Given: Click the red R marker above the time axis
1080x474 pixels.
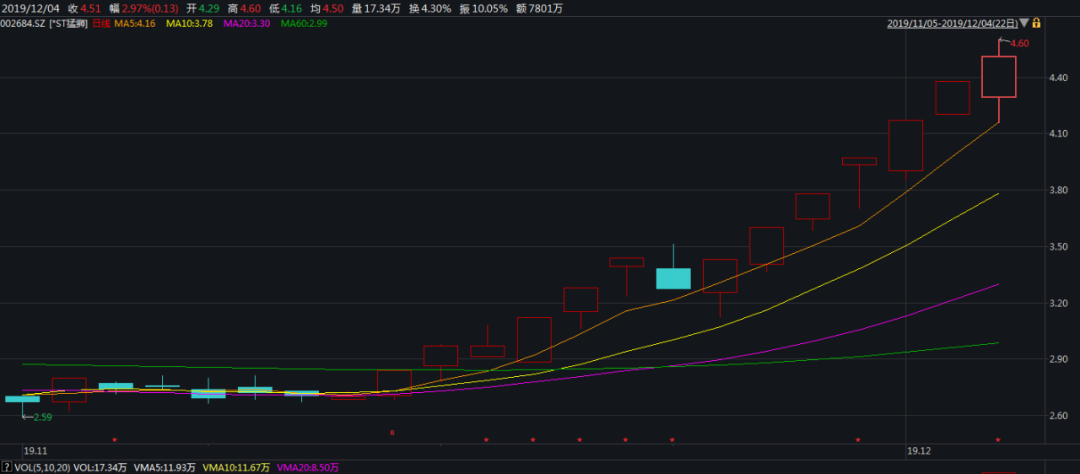Looking at the screenshot, I should 392,433.
